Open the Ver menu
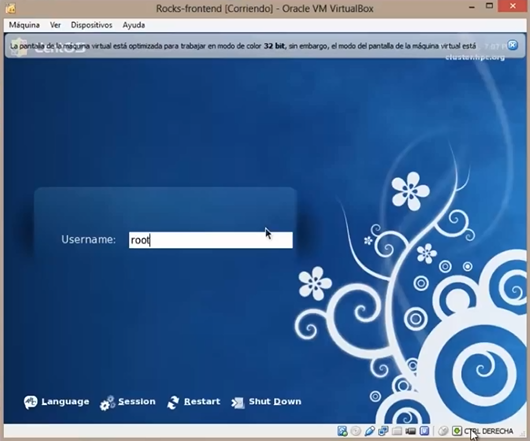This screenshot has width=530, height=441. (x=55, y=25)
